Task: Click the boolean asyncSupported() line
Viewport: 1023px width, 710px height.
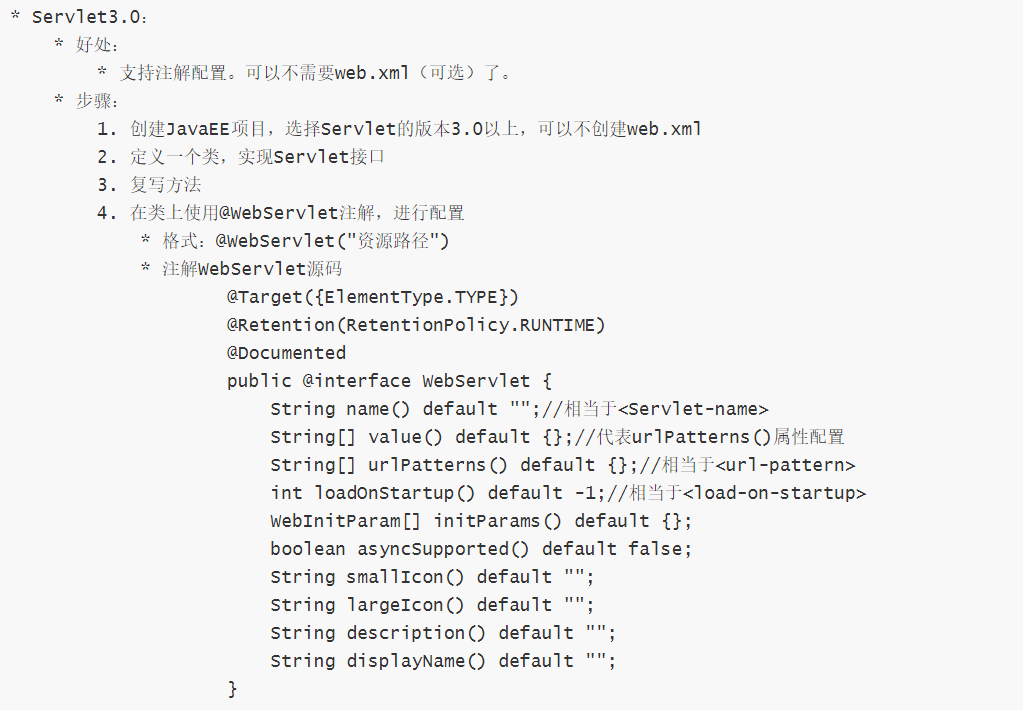Action: (481, 549)
